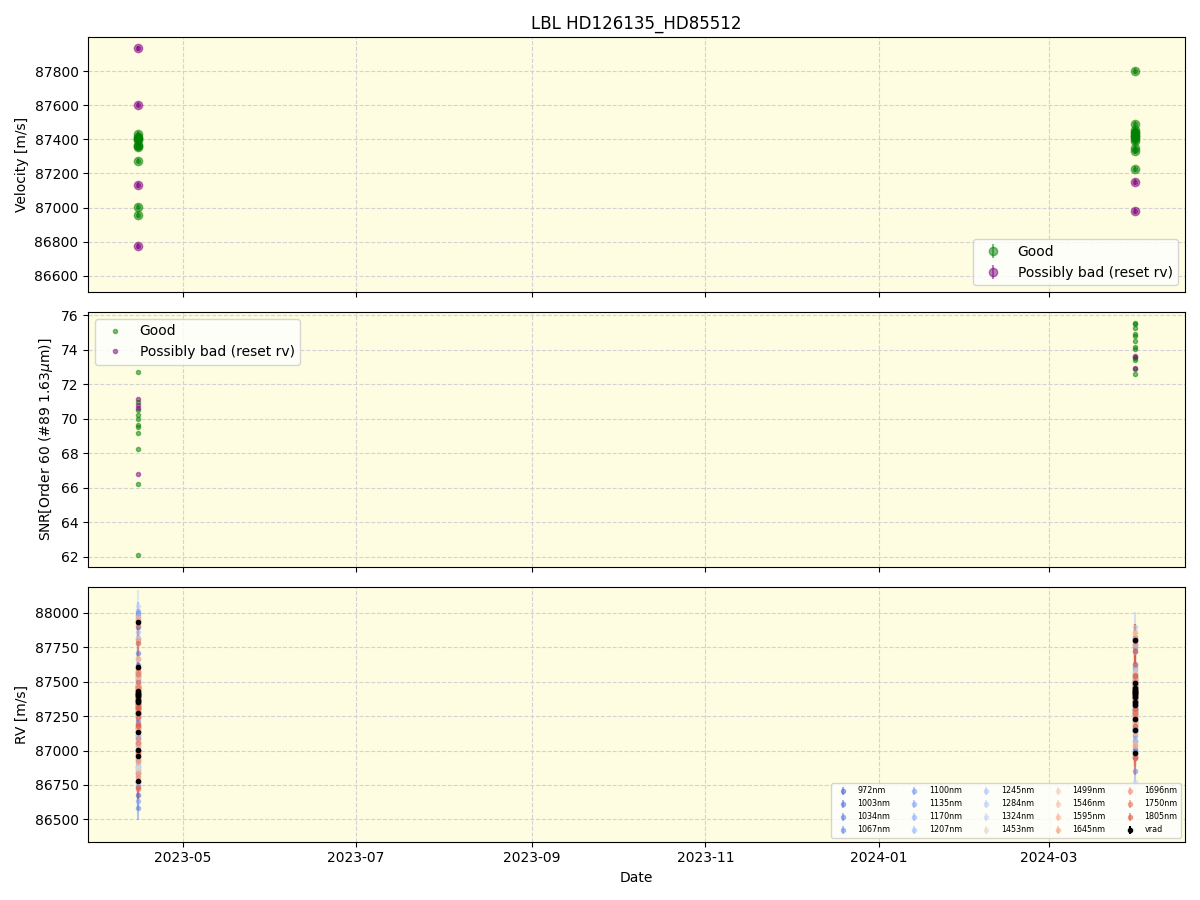Click the 1170nm legend marker
The height and width of the screenshot is (900, 1200).
point(914,816)
